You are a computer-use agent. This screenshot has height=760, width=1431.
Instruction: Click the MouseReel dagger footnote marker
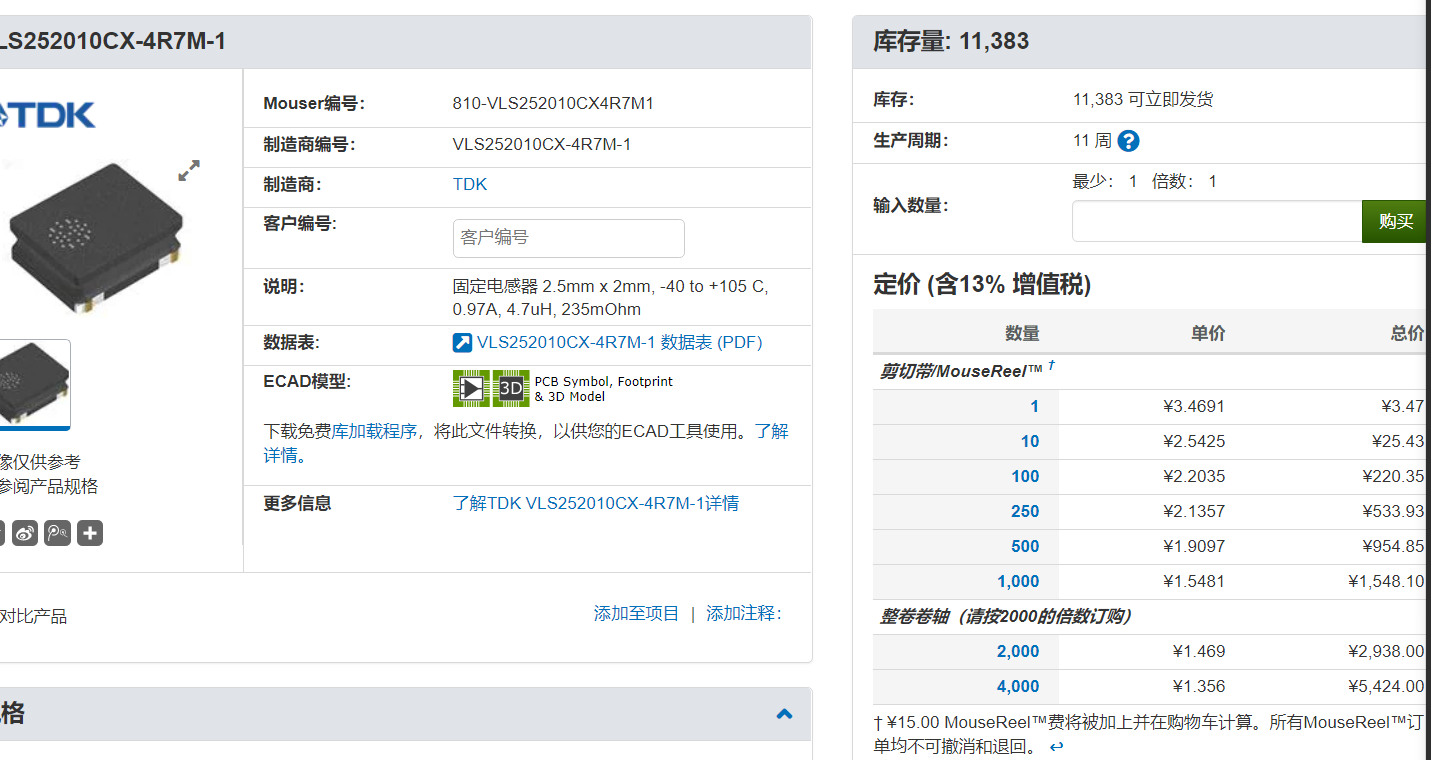click(1051, 367)
